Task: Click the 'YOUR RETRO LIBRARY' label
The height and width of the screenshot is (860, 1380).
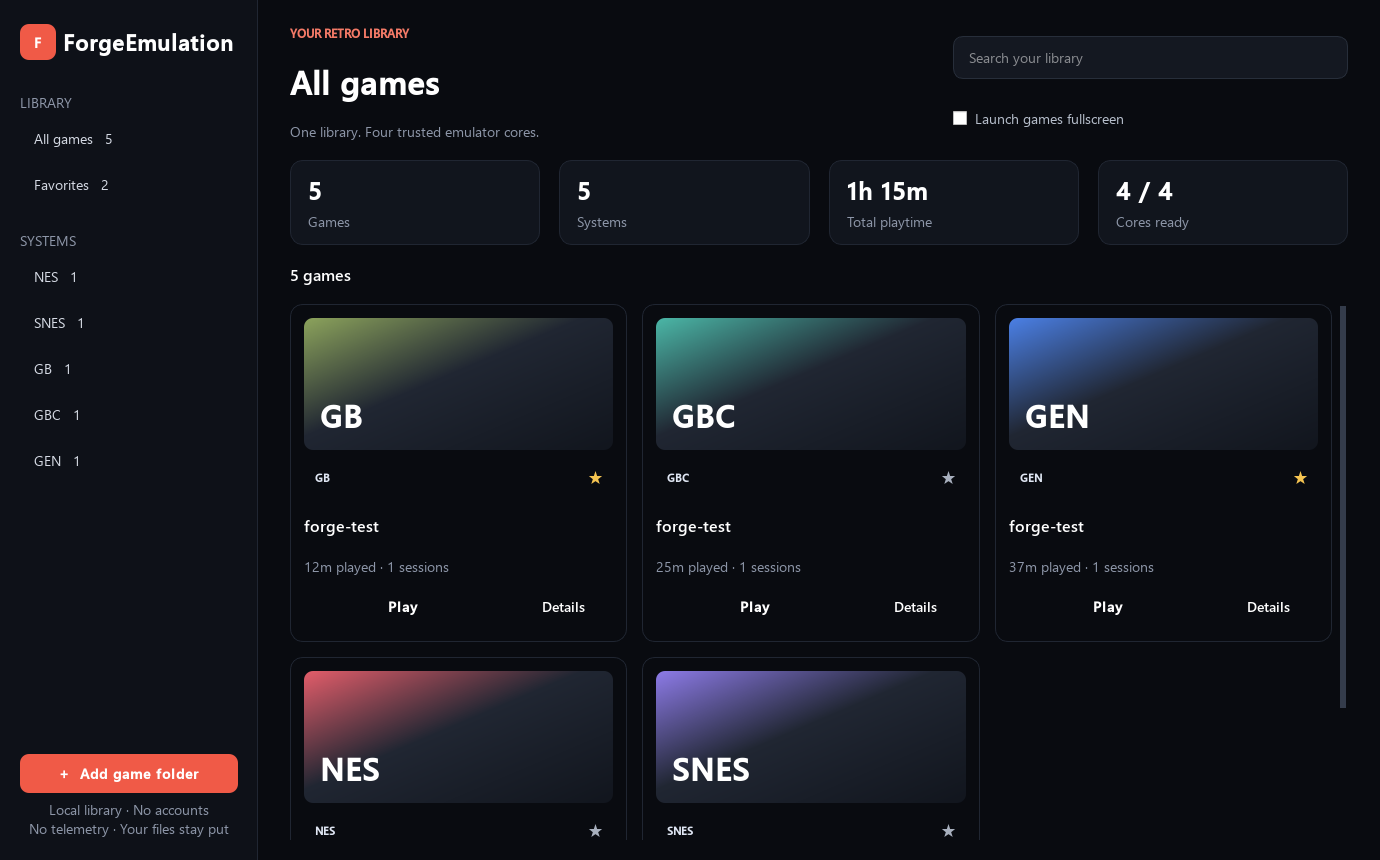Action: [349, 33]
